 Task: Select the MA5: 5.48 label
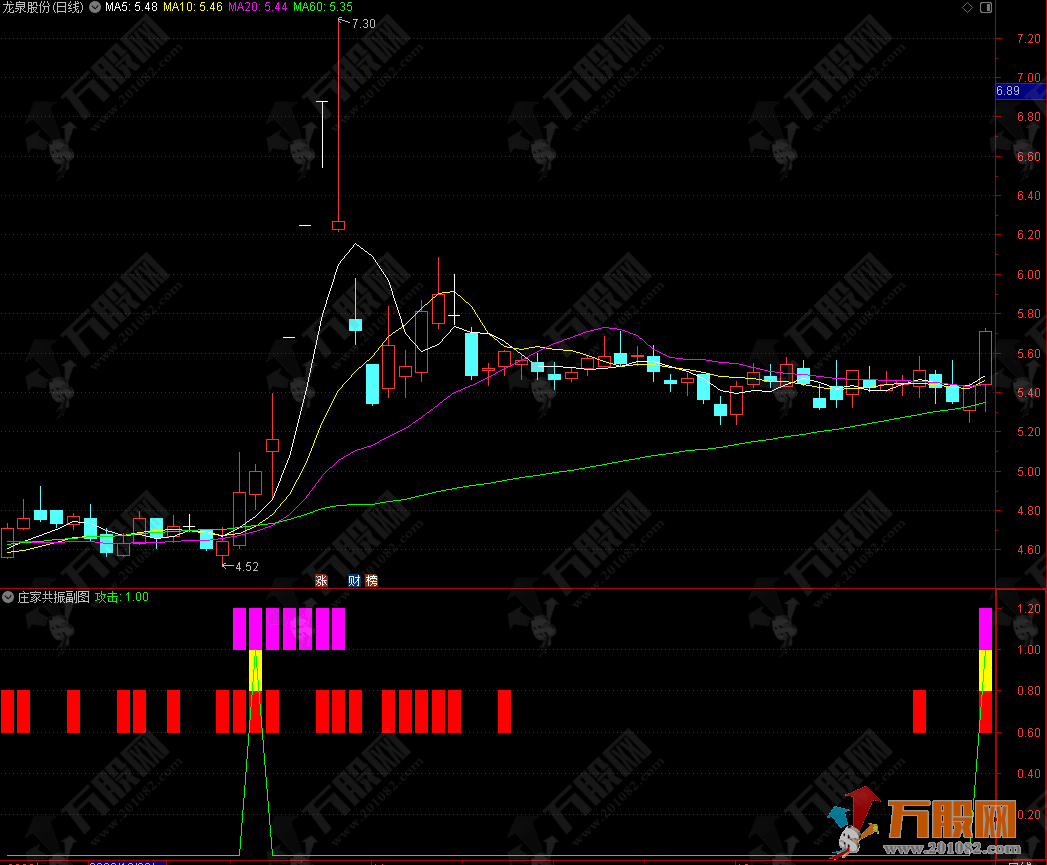pos(131,7)
